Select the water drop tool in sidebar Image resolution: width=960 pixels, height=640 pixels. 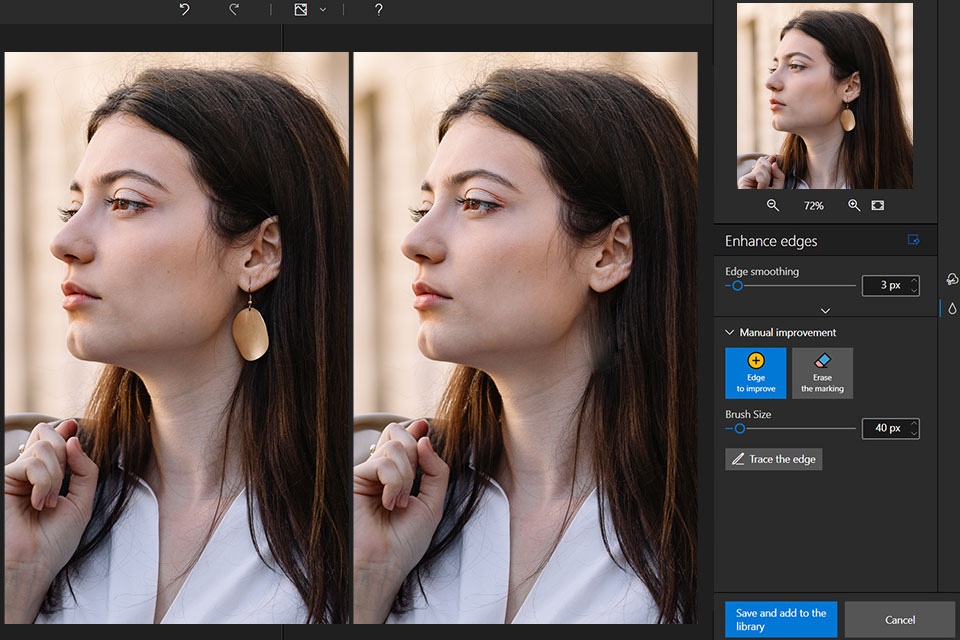951,309
